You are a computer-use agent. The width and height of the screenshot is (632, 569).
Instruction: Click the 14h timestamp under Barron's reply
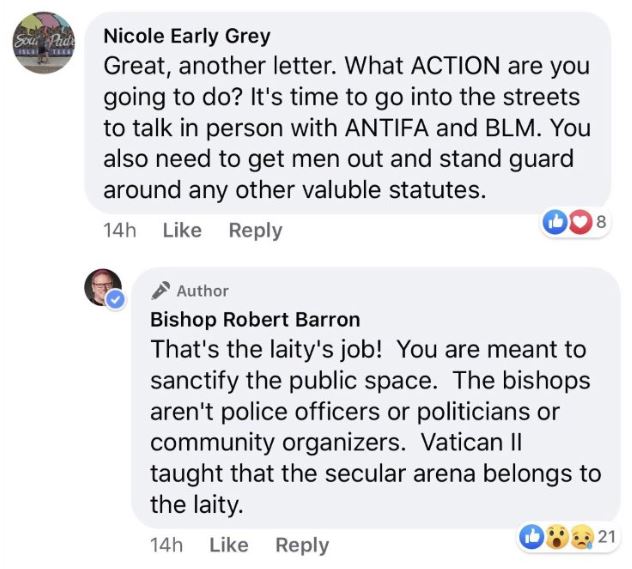pos(165,545)
